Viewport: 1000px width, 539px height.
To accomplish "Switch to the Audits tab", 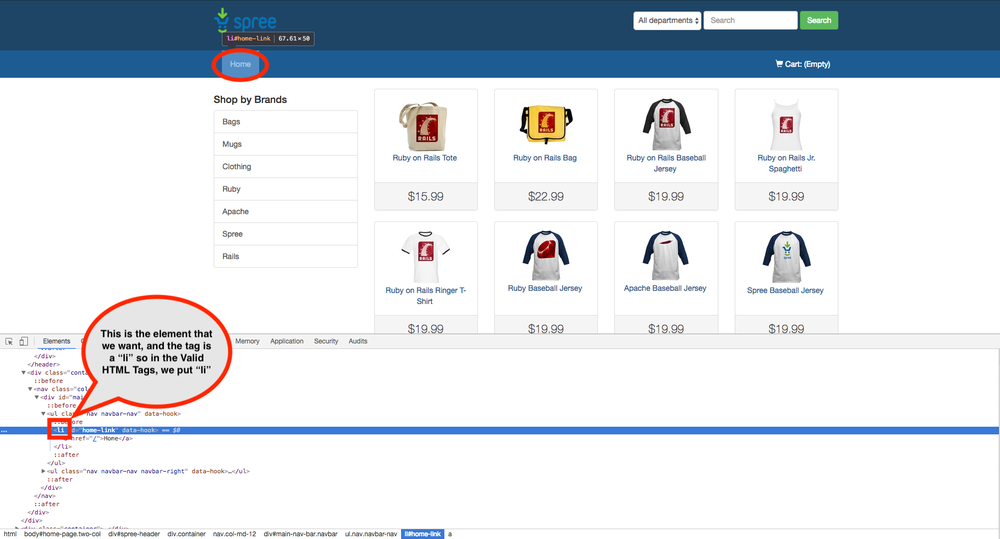I will coord(358,341).
